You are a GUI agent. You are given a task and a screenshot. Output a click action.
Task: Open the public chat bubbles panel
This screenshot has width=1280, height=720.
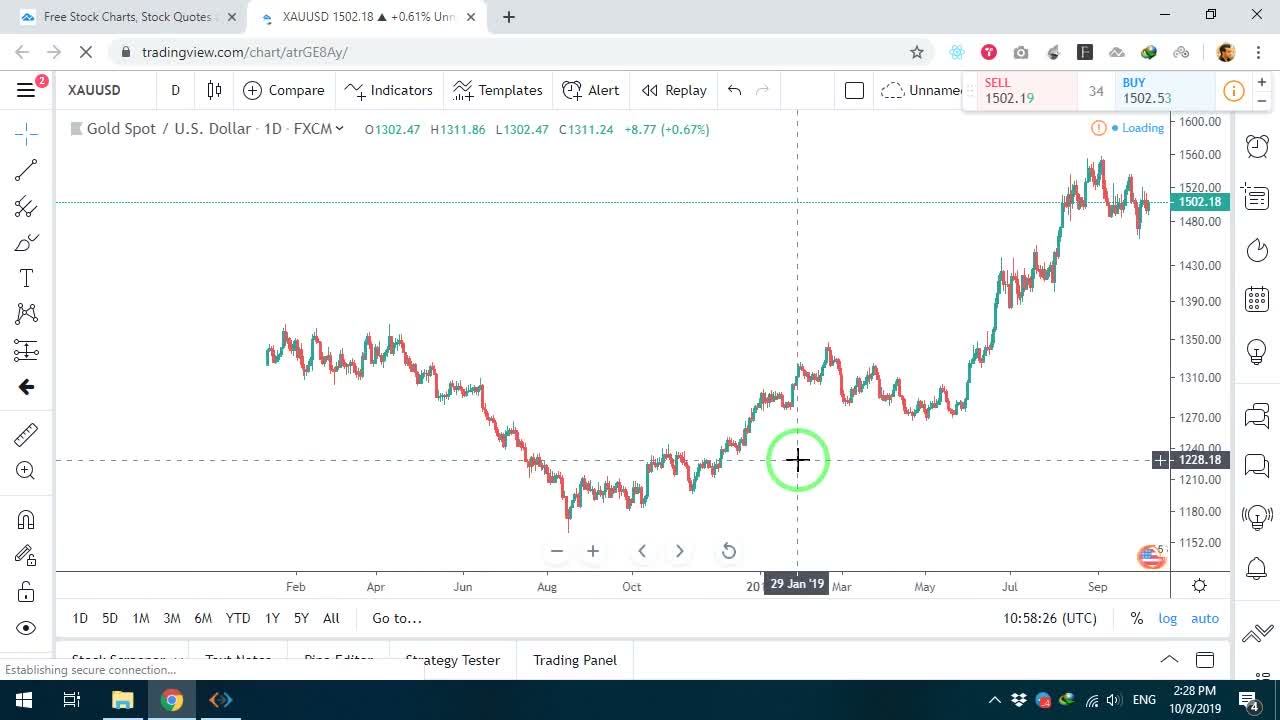click(x=1257, y=415)
